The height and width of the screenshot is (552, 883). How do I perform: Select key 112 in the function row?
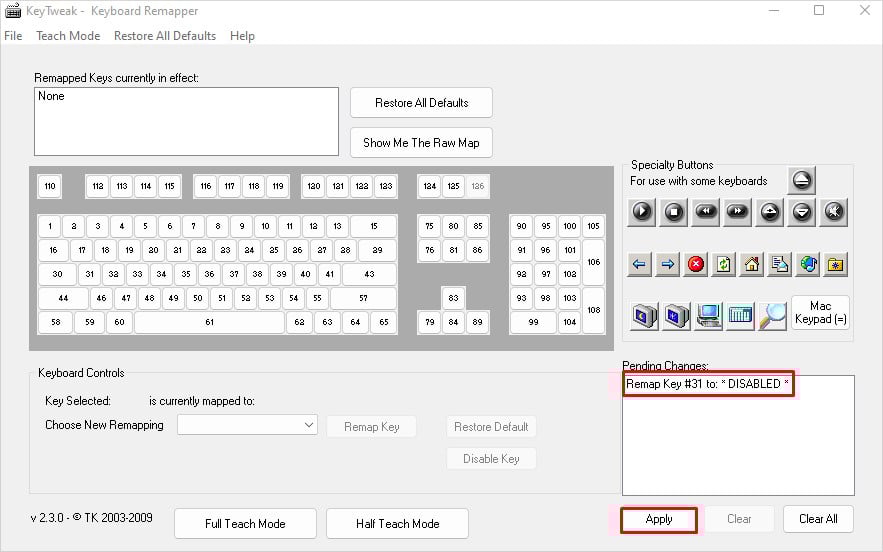pyautogui.click(x=98, y=186)
